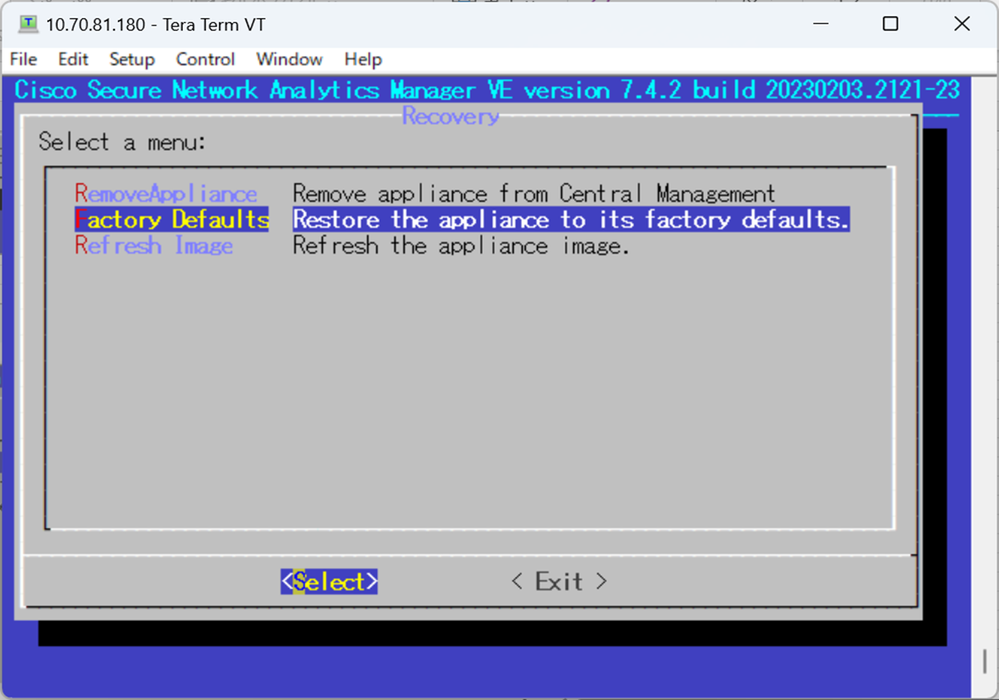Minimize the Tera Term window

pyautogui.click(x=821, y=24)
